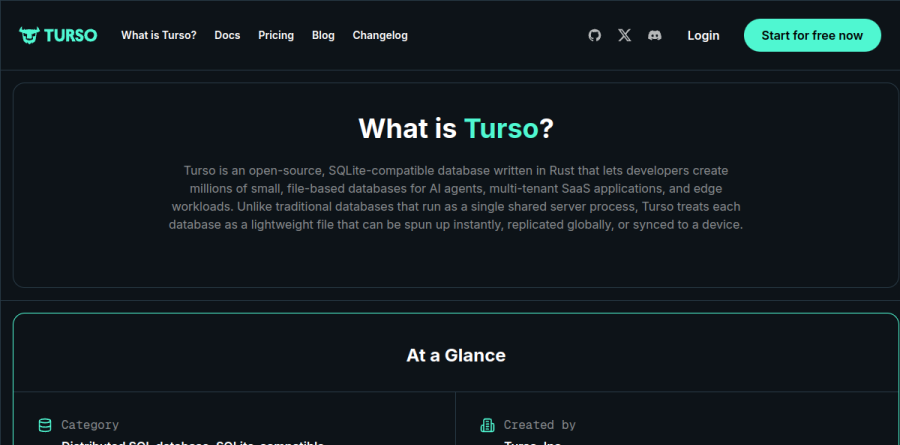Click the Turso bull logo
The width and height of the screenshot is (900, 445).
[58, 35]
